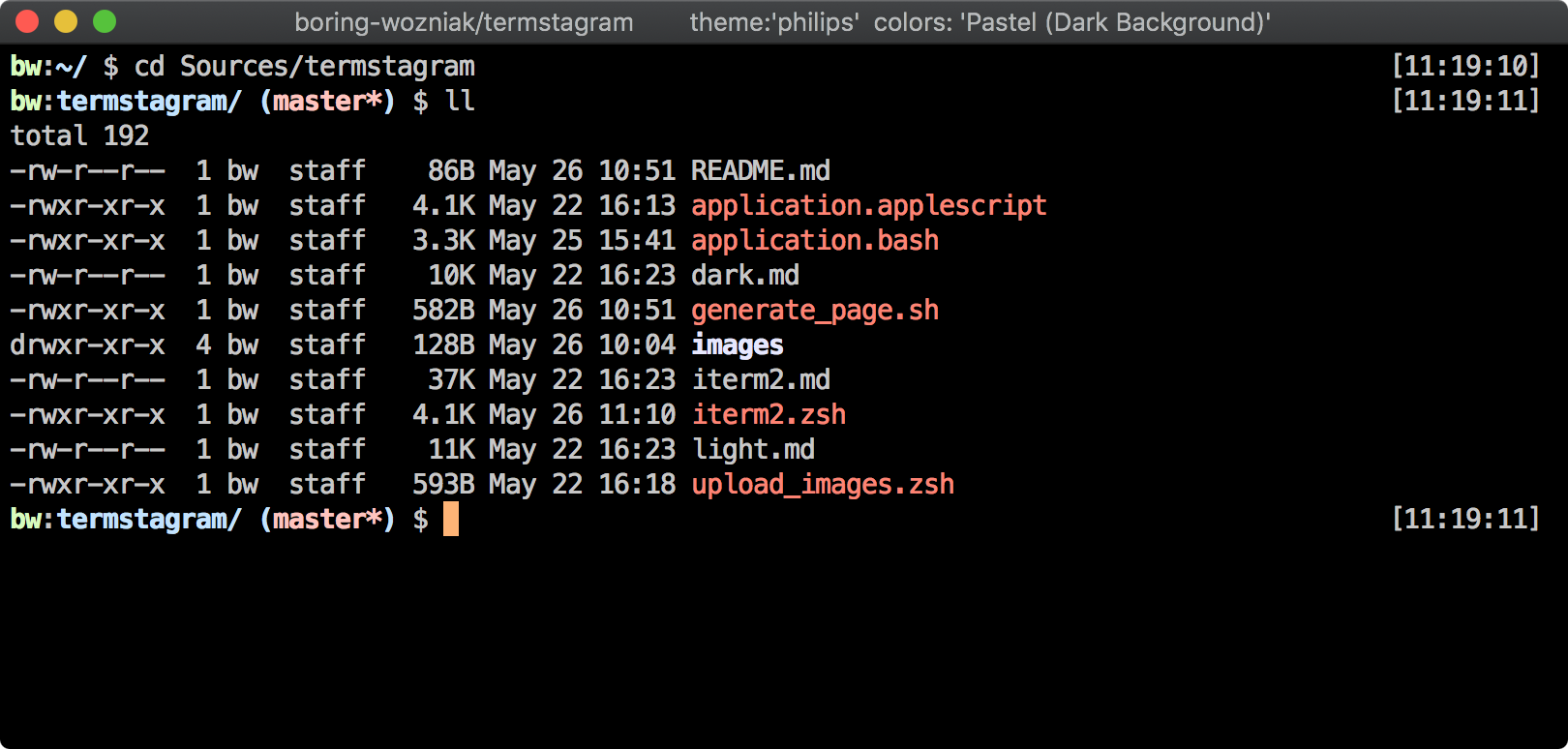The width and height of the screenshot is (1568, 749).
Task: Click the 16:18 modification time
Action: [637, 485]
